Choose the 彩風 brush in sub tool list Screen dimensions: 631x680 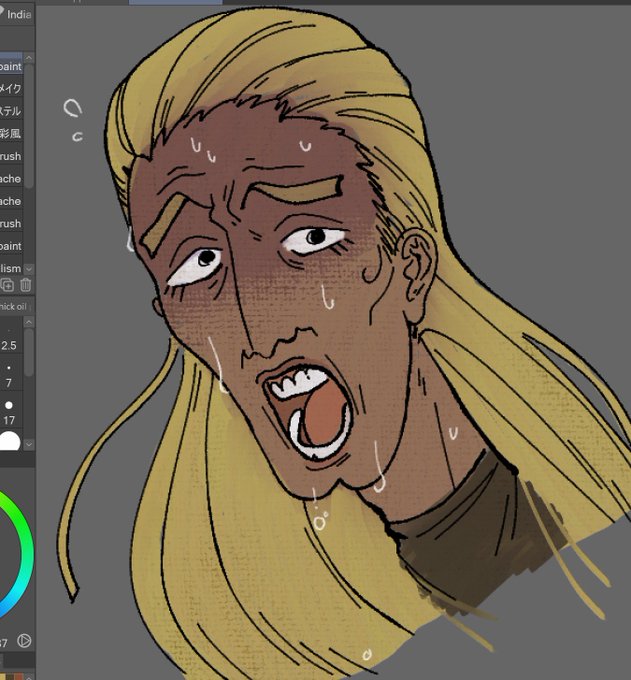coord(11,134)
